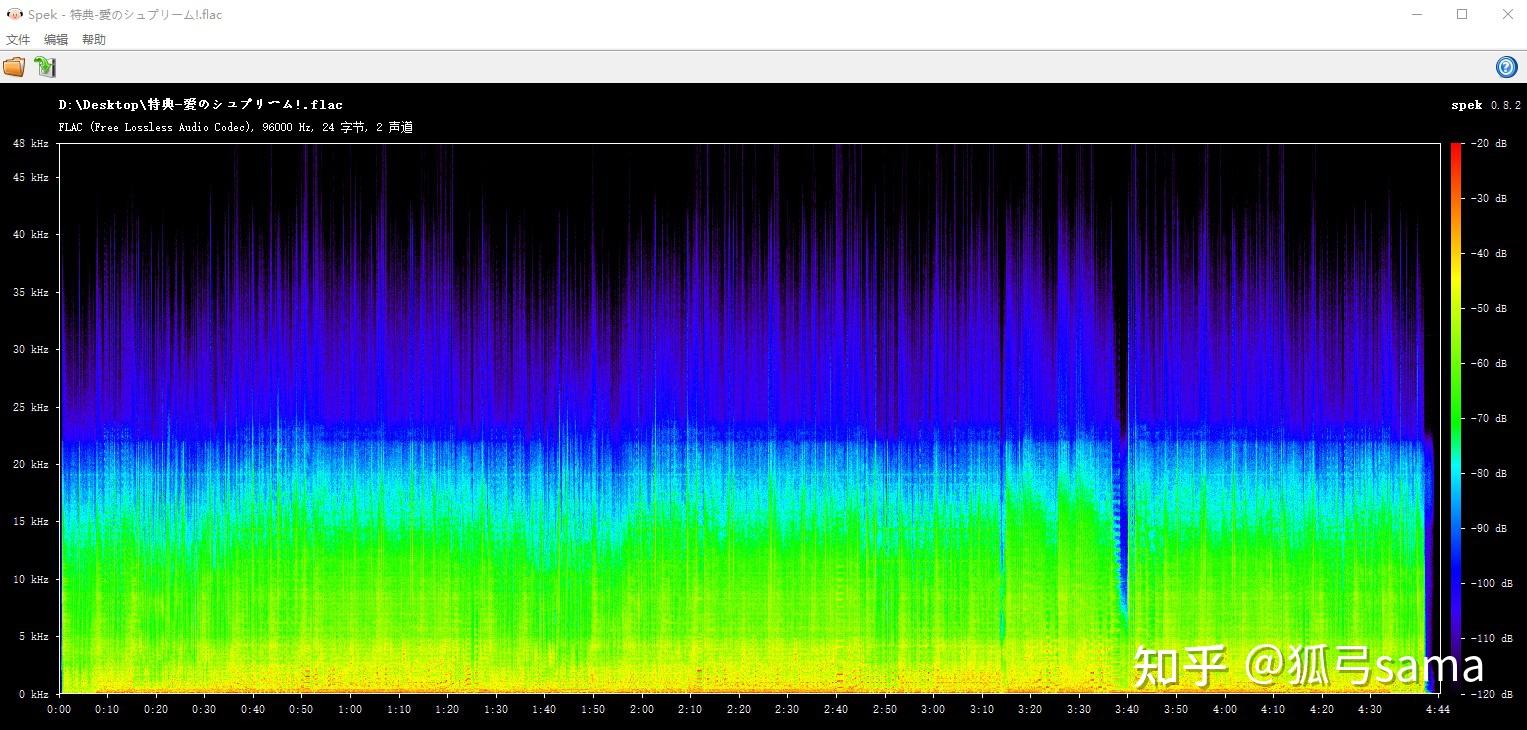Click the -40 dB scale label
The image size is (1527, 730).
point(1488,254)
